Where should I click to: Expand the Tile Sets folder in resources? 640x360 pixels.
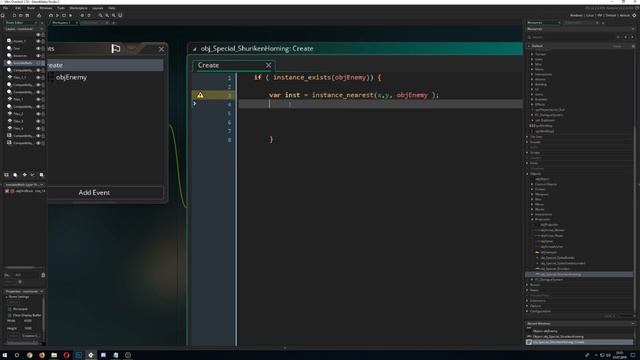click(x=528, y=137)
